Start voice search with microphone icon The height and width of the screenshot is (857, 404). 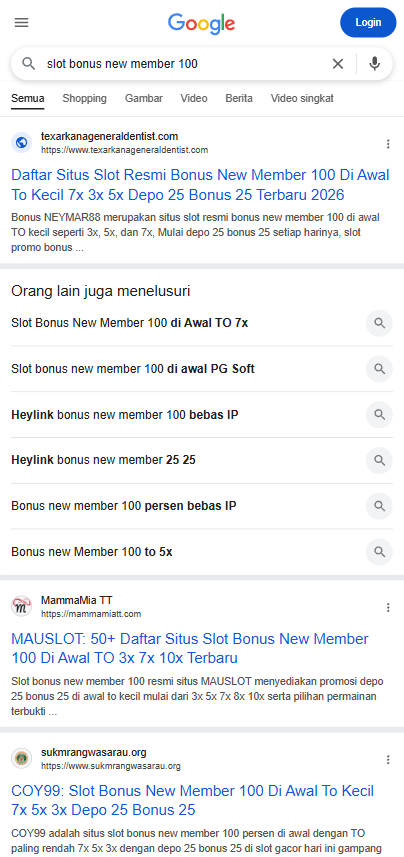(374, 64)
